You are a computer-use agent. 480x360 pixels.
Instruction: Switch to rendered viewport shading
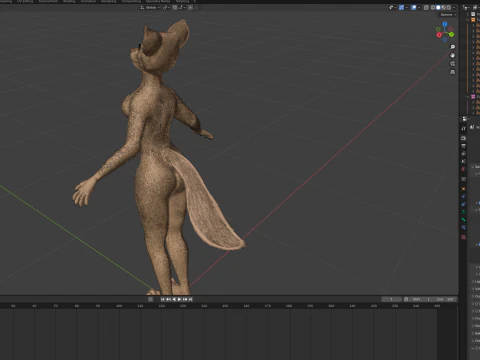point(449,8)
